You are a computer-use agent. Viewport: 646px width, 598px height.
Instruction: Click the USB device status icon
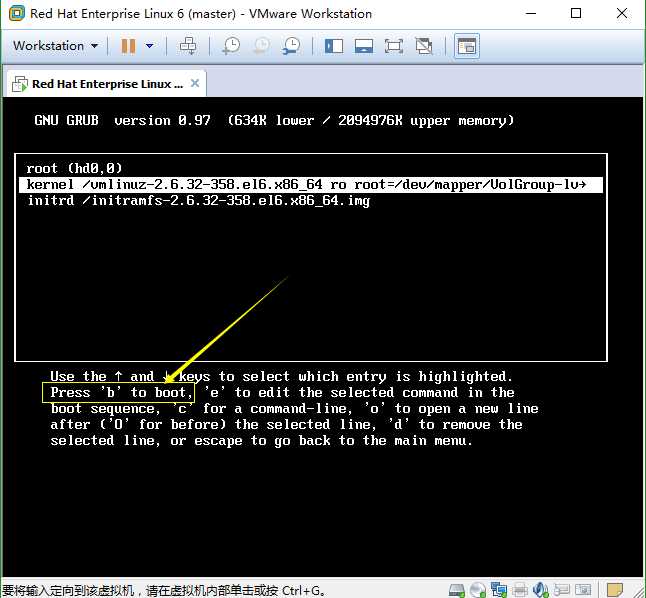click(x=562, y=590)
